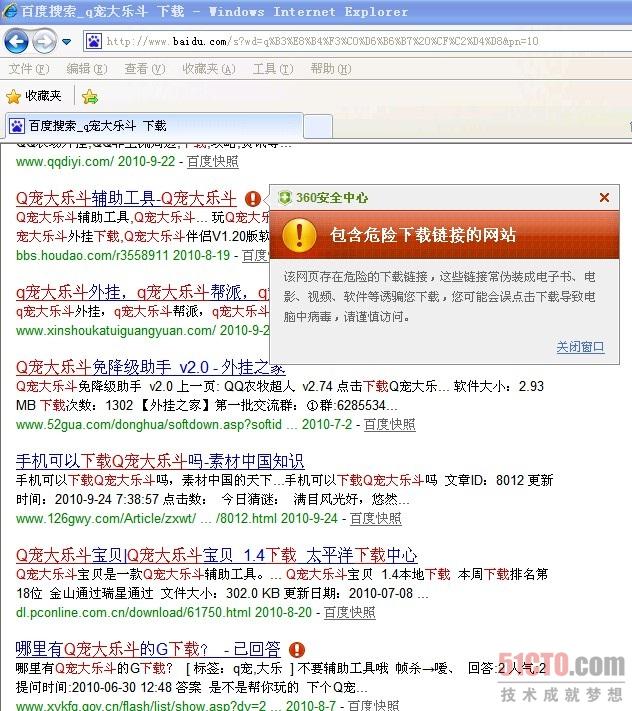Open the 查看(V) menu
This screenshot has height=711, width=632.
click(145, 69)
